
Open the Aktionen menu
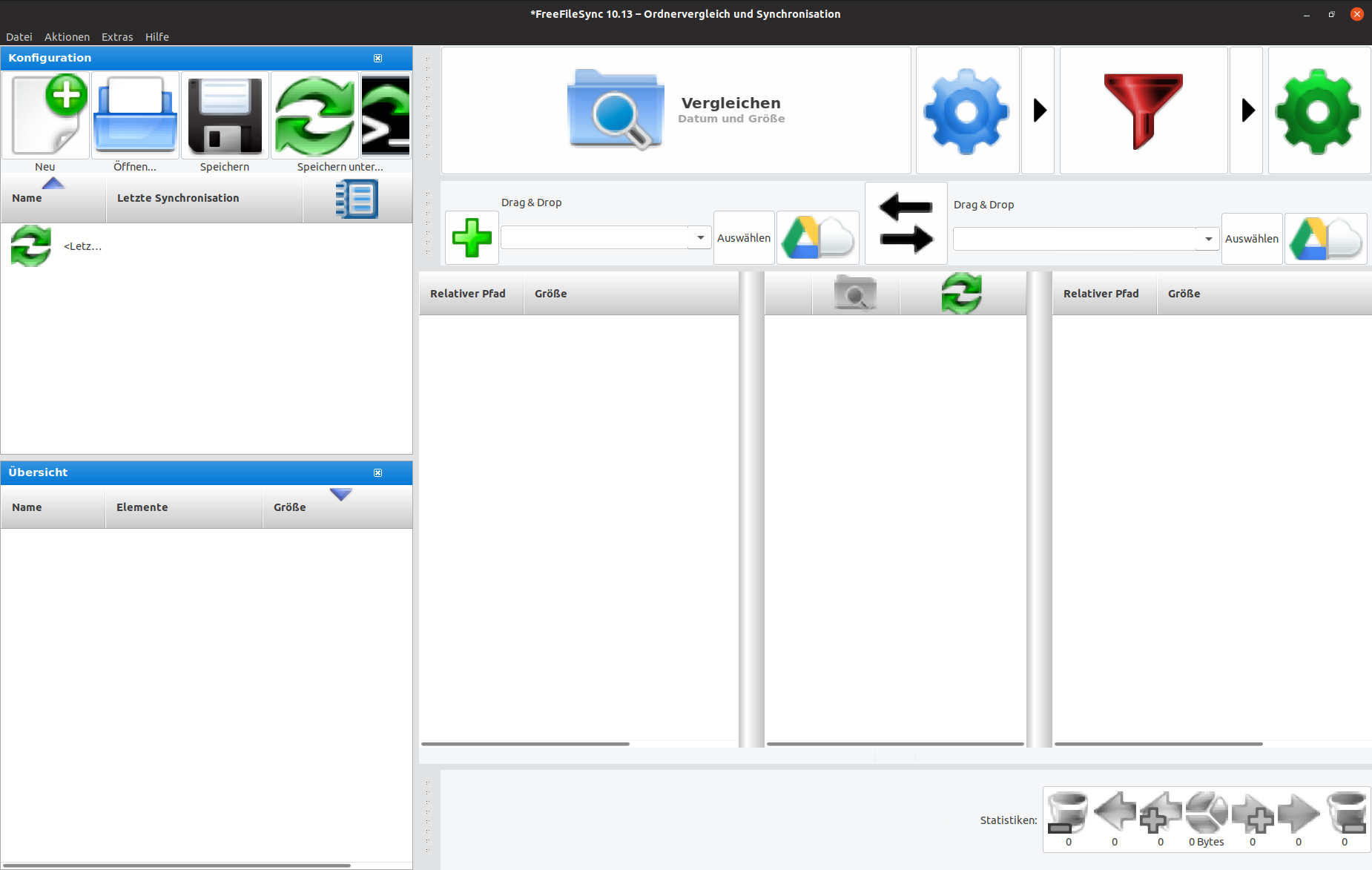(67, 36)
